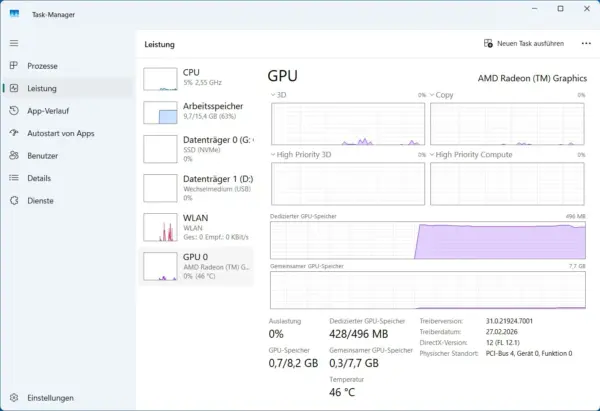Go to Prozesse page
This screenshot has height=411, width=600.
(68, 66)
